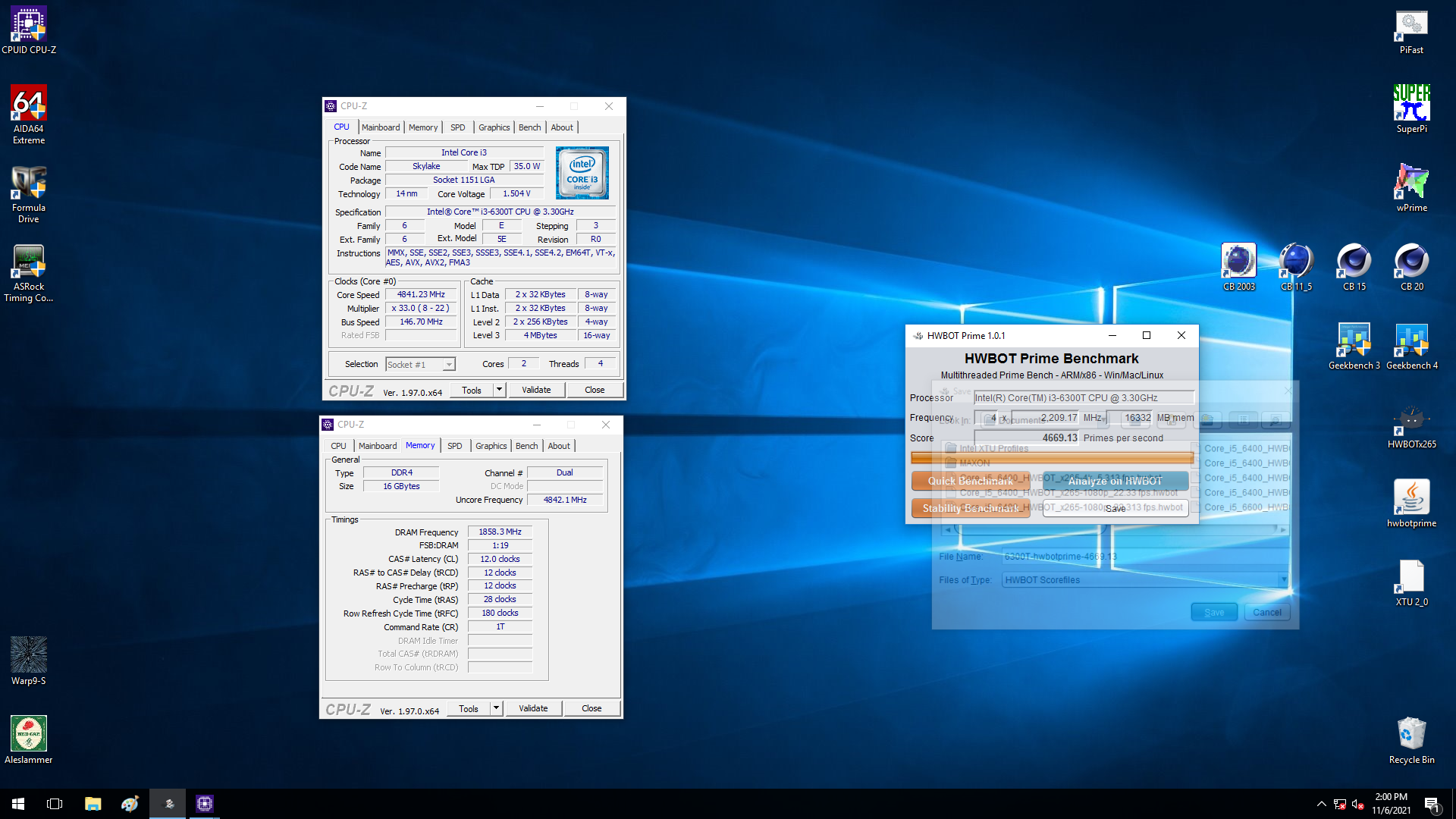Viewport: 1456px width, 819px height.
Task: Click the File Name field in the Save dialog
Action: [x=1145, y=557]
